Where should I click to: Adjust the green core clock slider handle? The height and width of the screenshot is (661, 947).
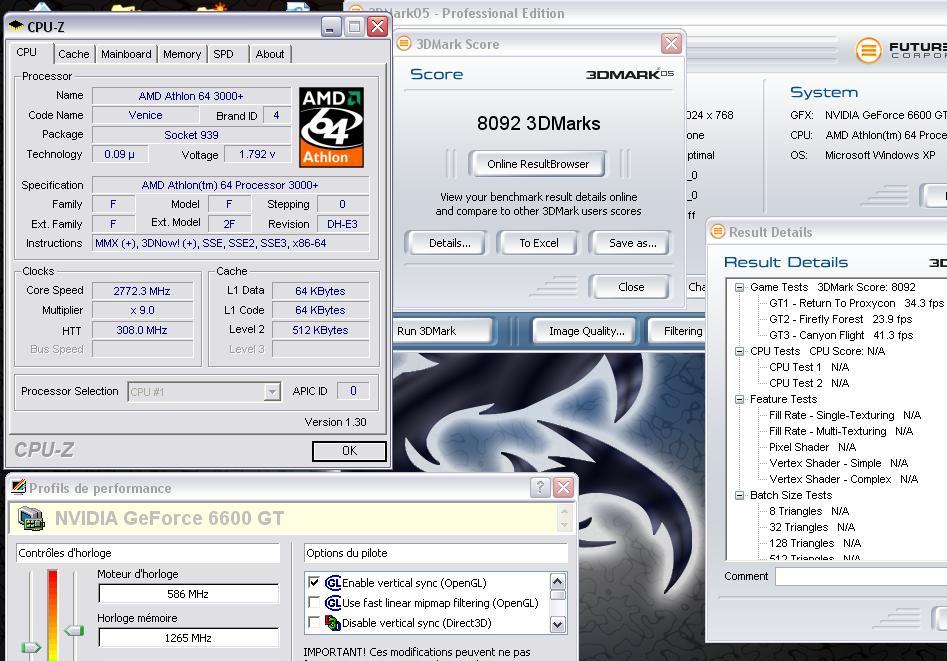pos(31,647)
